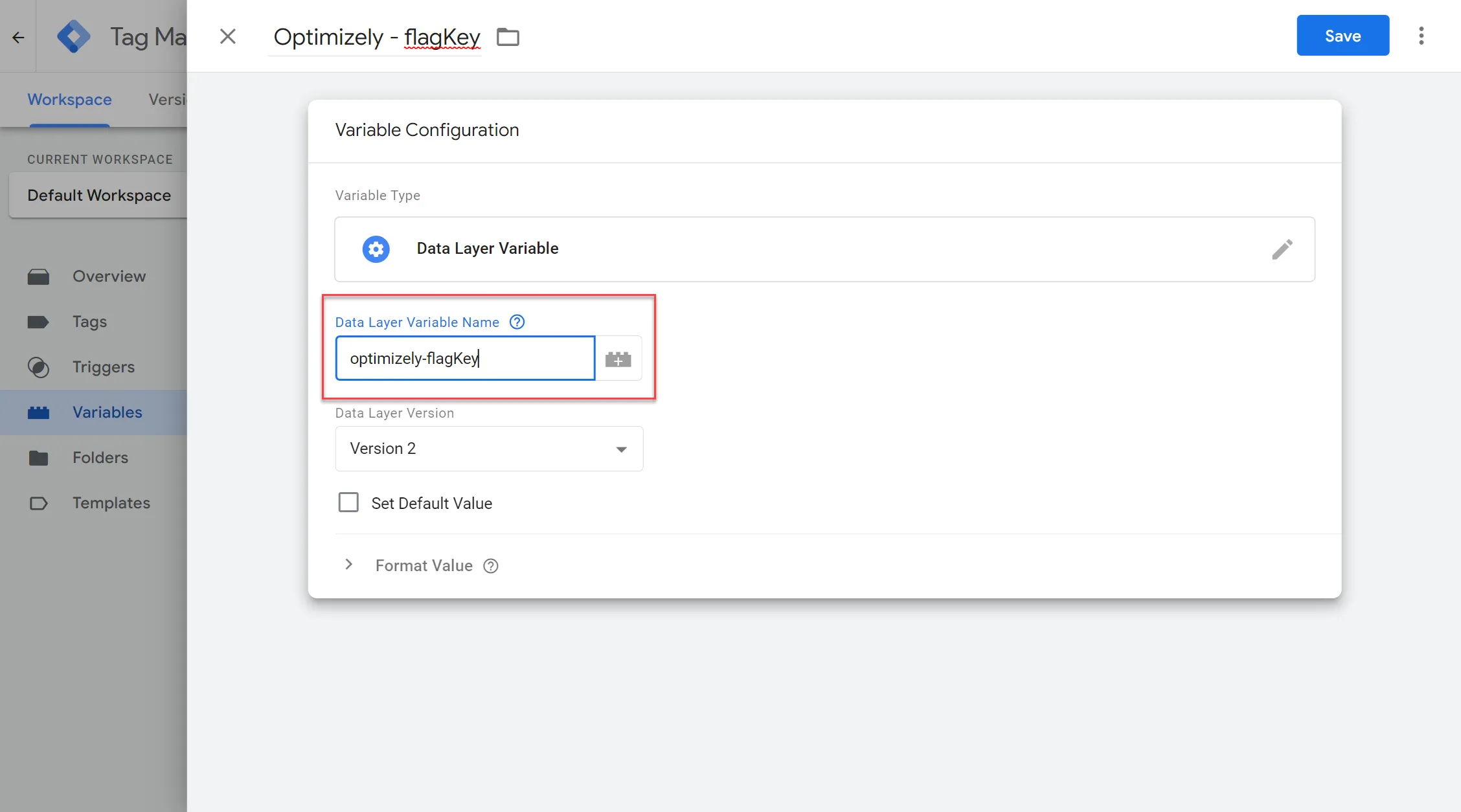1461x812 pixels.
Task: Click the Overview briefcase icon
Action: (x=38, y=277)
